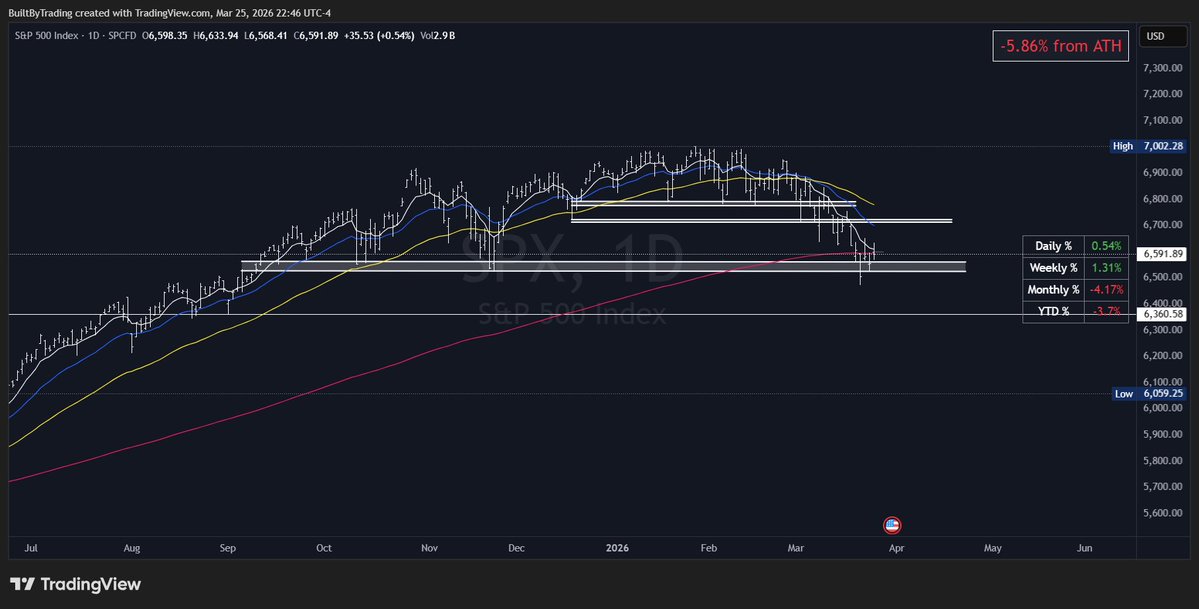The width and height of the screenshot is (1199, 609).
Task: Click the High 7,002.28 price label
Action: click(1149, 146)
